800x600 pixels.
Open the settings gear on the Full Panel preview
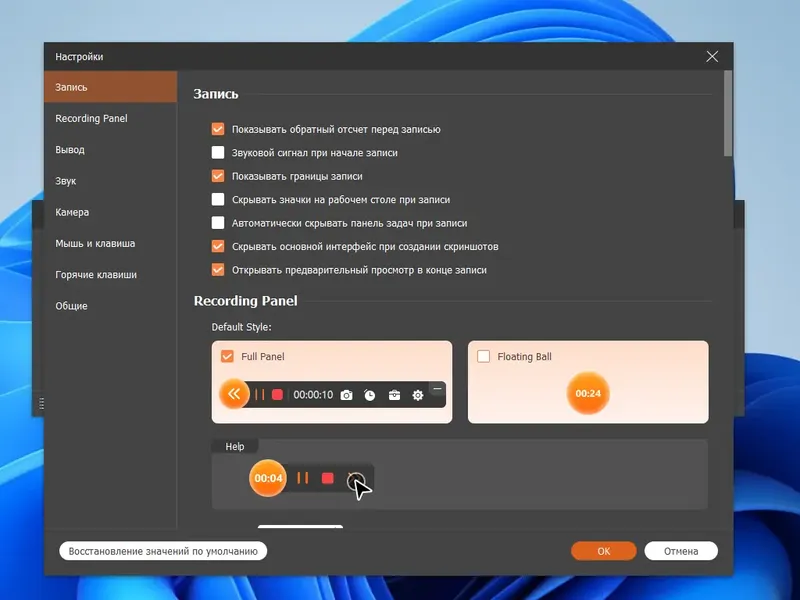417,395
